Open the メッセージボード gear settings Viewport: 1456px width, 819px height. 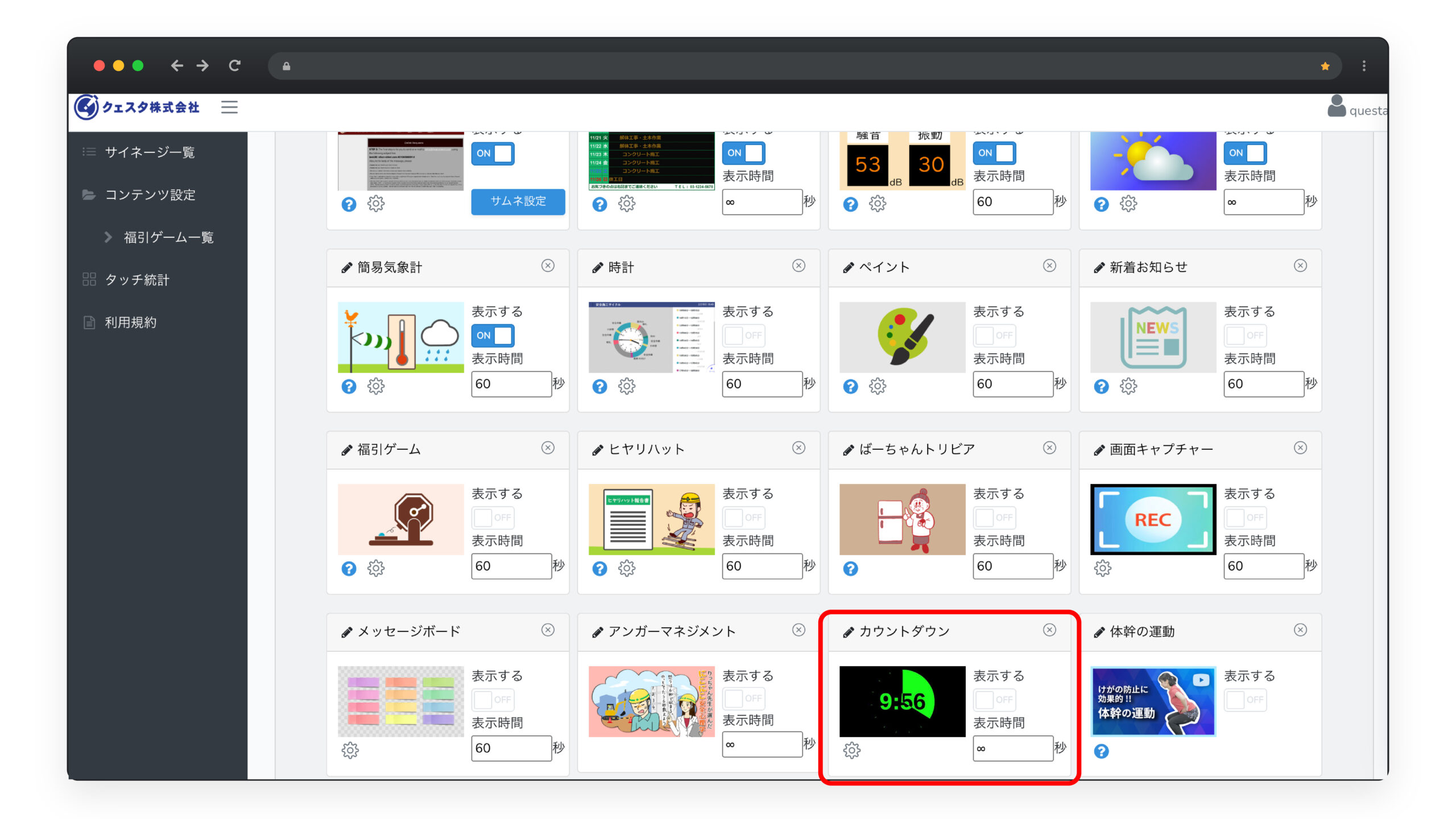pyautogui.click(x=350, y=751)
